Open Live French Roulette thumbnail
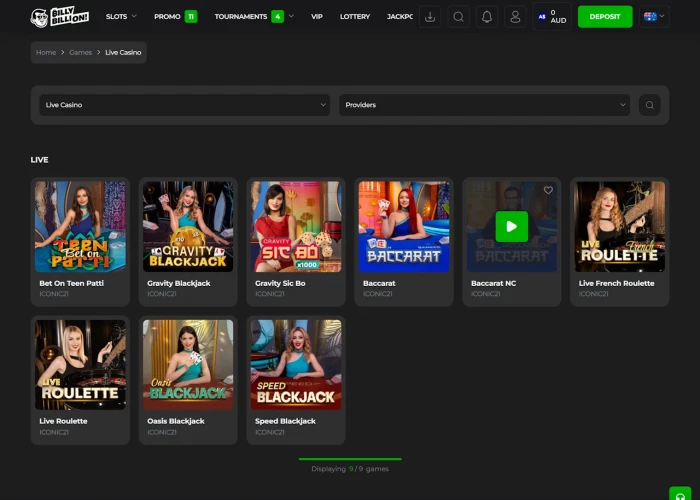The image size is (700, 500). tap(620, 226)
